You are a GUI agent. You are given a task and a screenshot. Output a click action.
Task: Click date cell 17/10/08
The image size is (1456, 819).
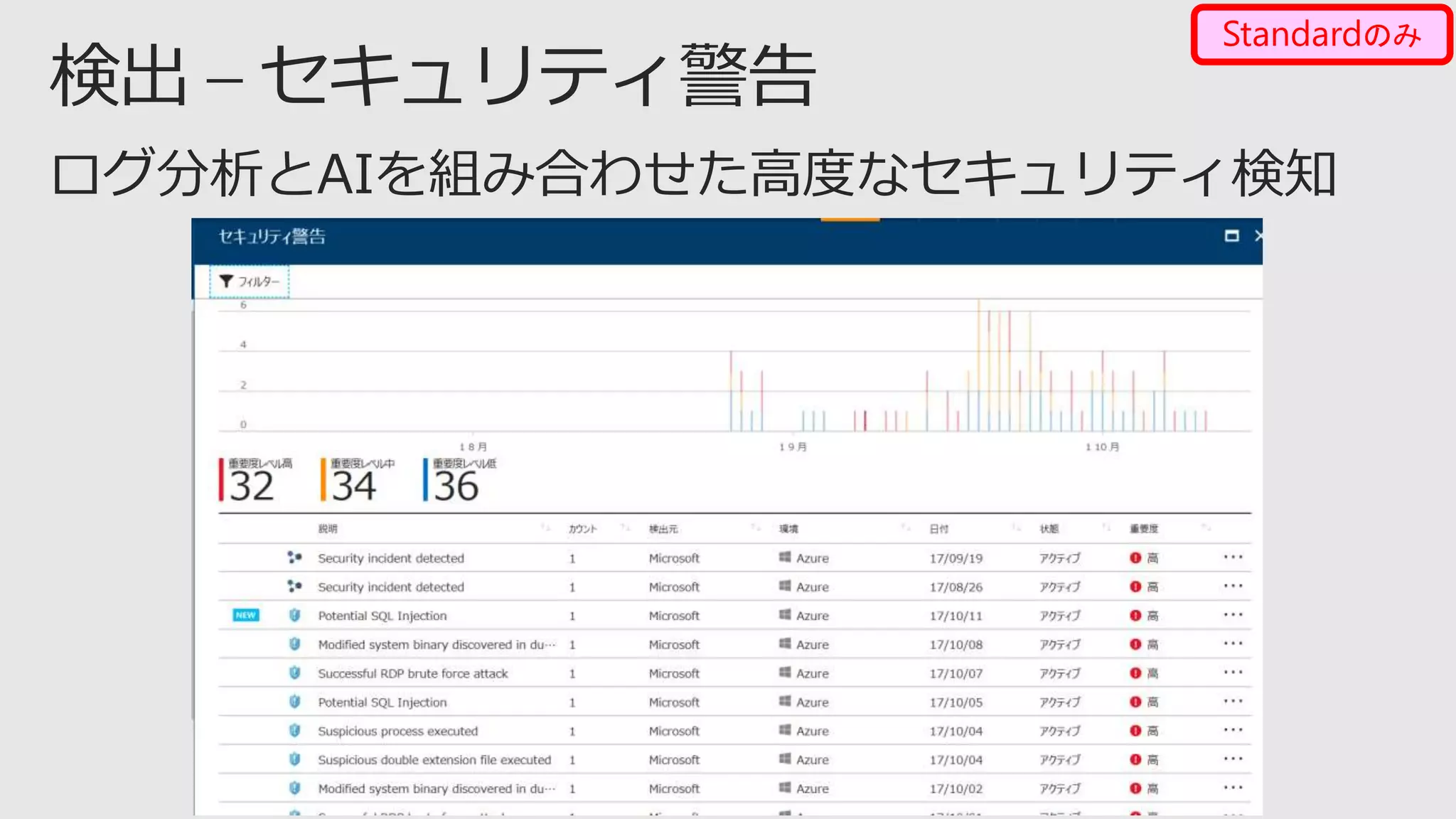click(956, 645)
